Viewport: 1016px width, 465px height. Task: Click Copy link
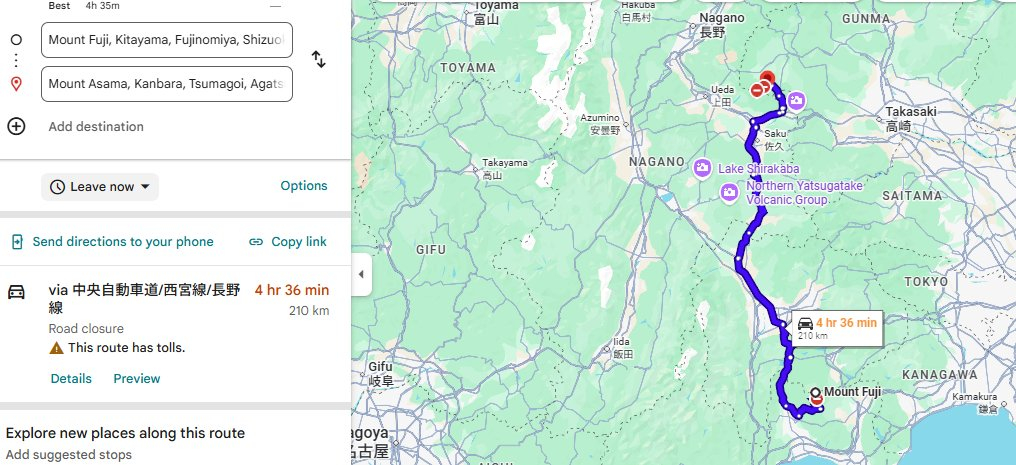pyautogui.click(x=288, y=241)
